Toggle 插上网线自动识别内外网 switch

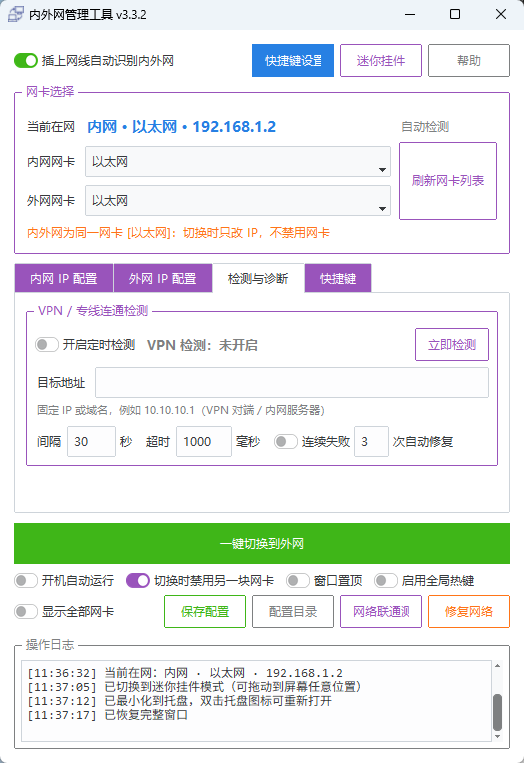click(26, 61)
